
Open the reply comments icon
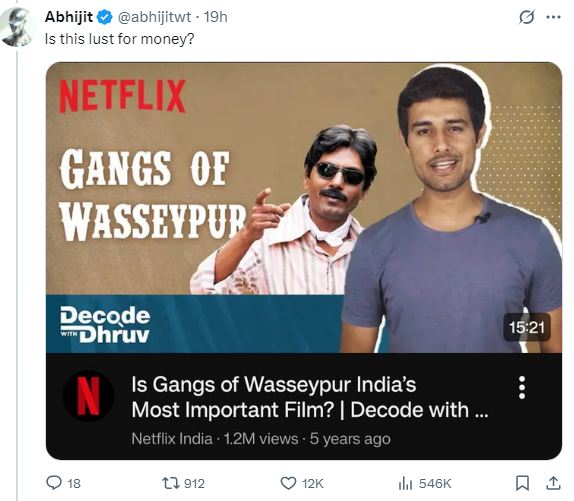(x=54, y=483)
